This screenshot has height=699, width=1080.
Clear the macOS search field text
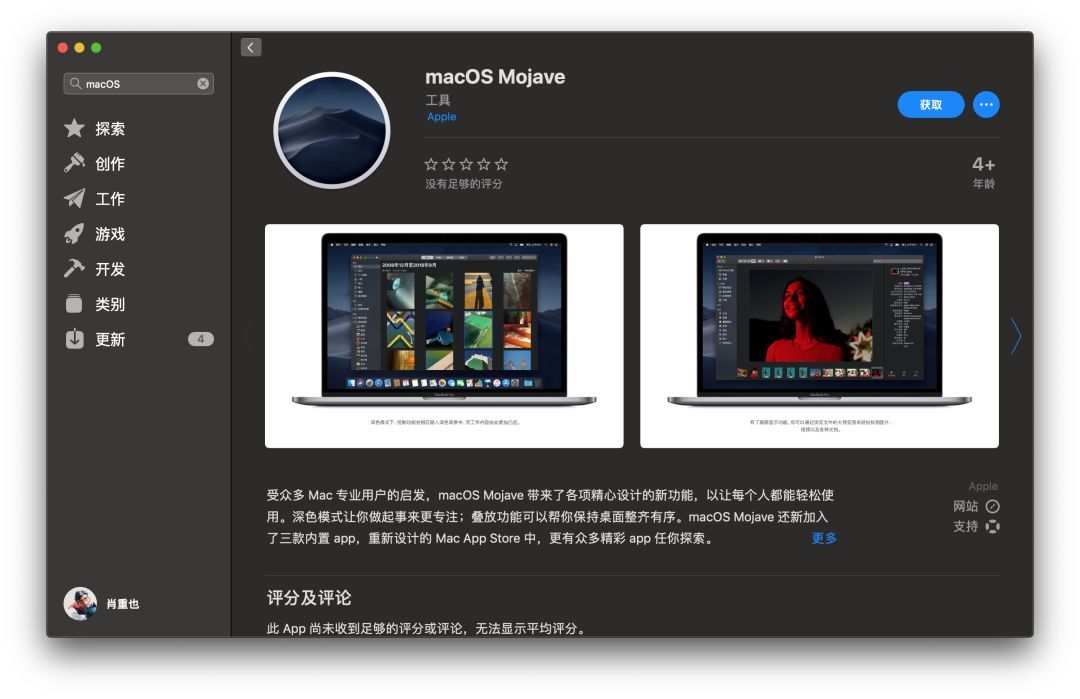pyautogui.click(x=203, y=83)
